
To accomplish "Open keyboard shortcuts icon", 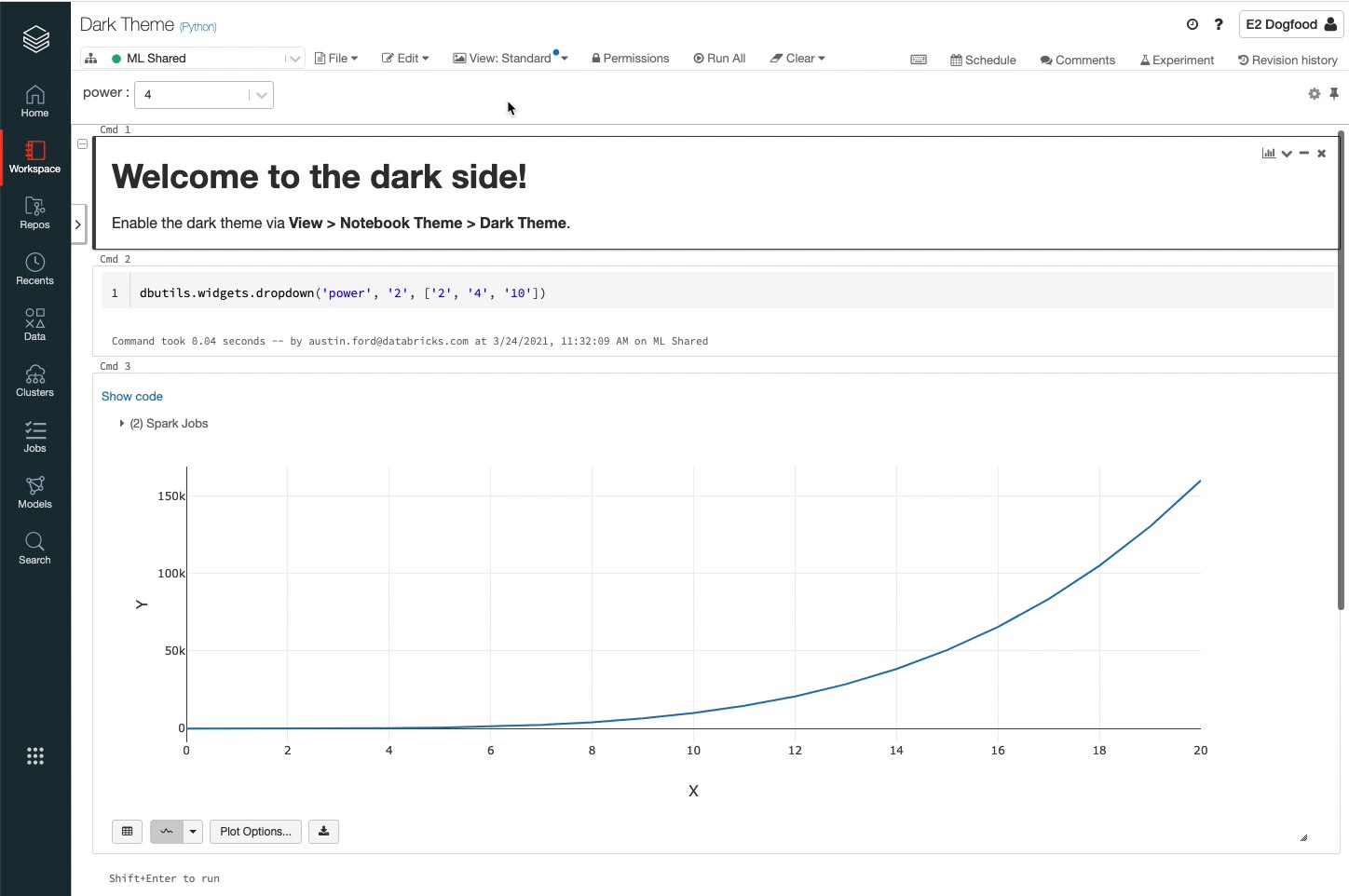I will pos(919,60).
